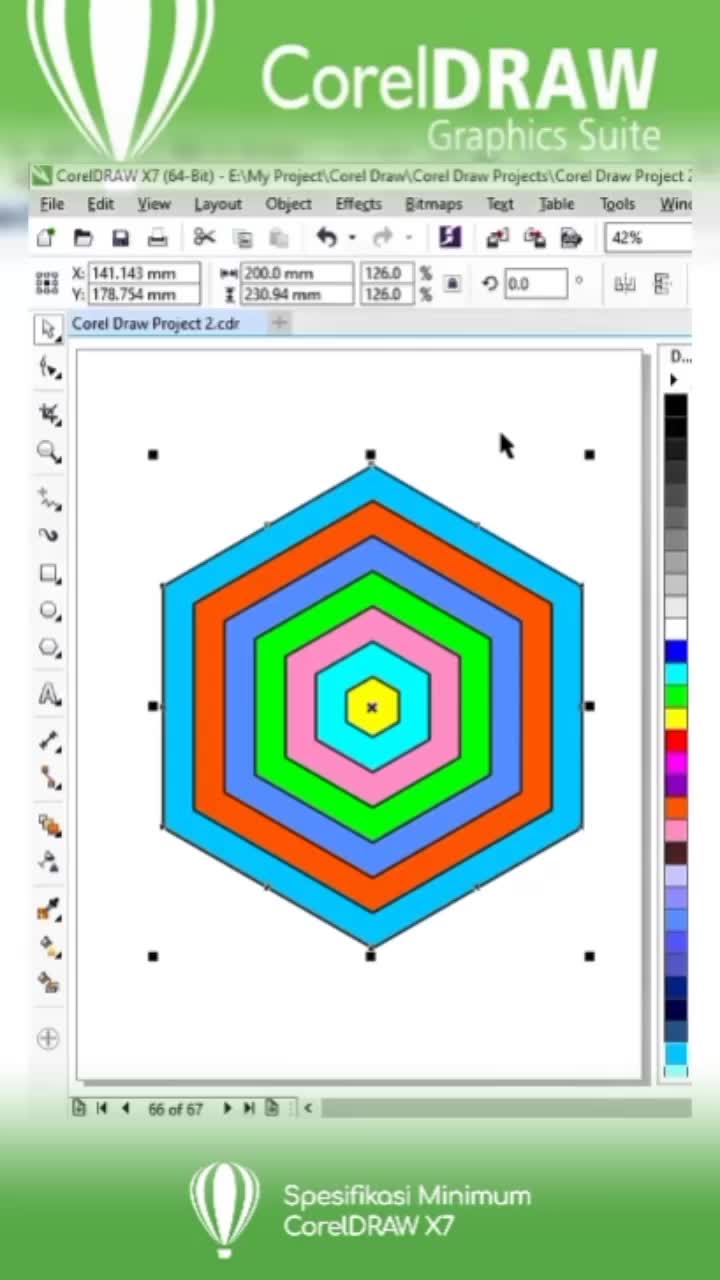
Task: Go to the last page button
Action: coord(249,1108)
